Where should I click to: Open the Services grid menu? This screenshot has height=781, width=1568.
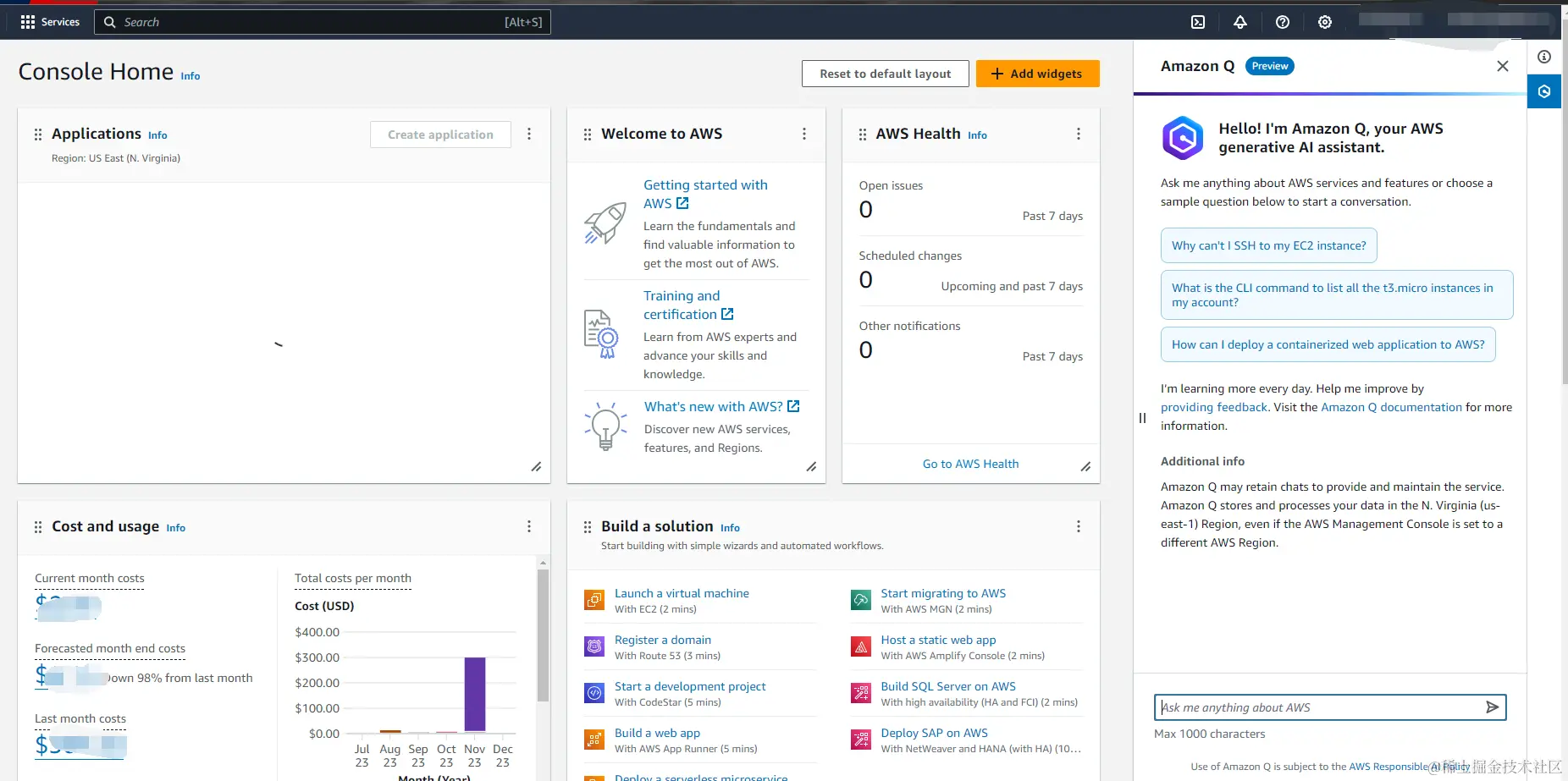point(50,22)
